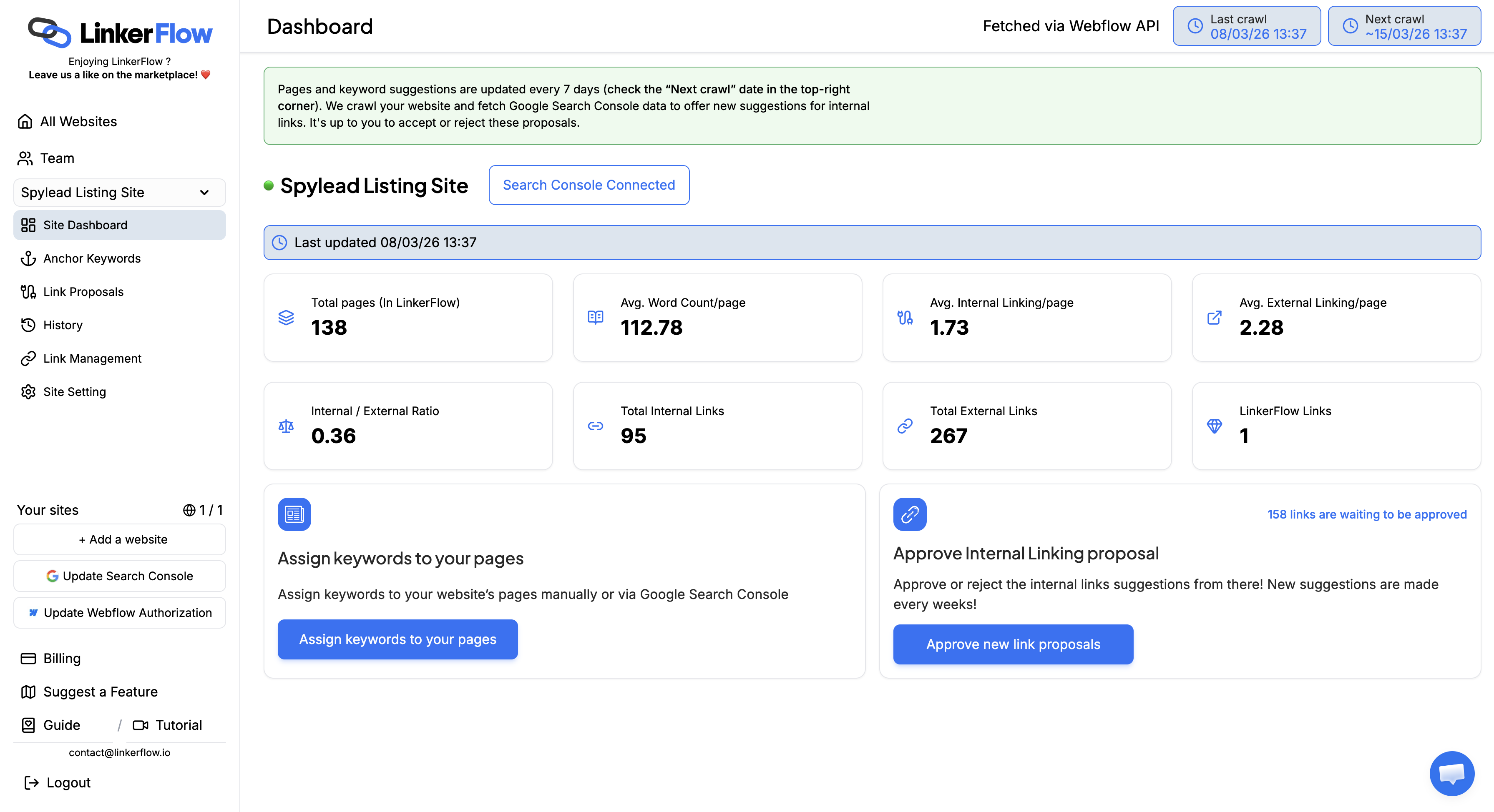Click the Link Proposals sidebar icon

pos(28,291)
